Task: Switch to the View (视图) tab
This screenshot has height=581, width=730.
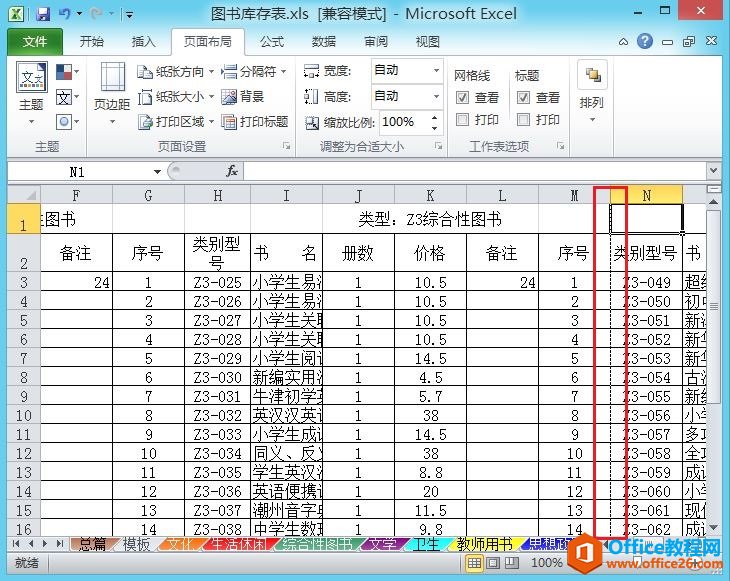Action: point(427,42)
